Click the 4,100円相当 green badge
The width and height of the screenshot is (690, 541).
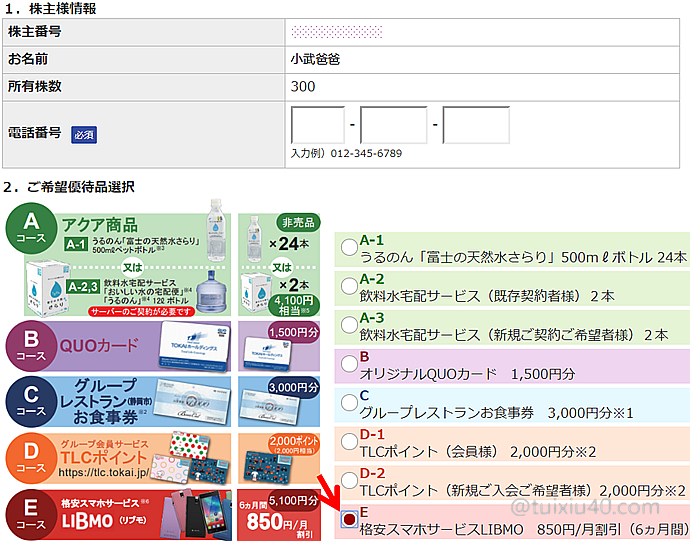294,305
